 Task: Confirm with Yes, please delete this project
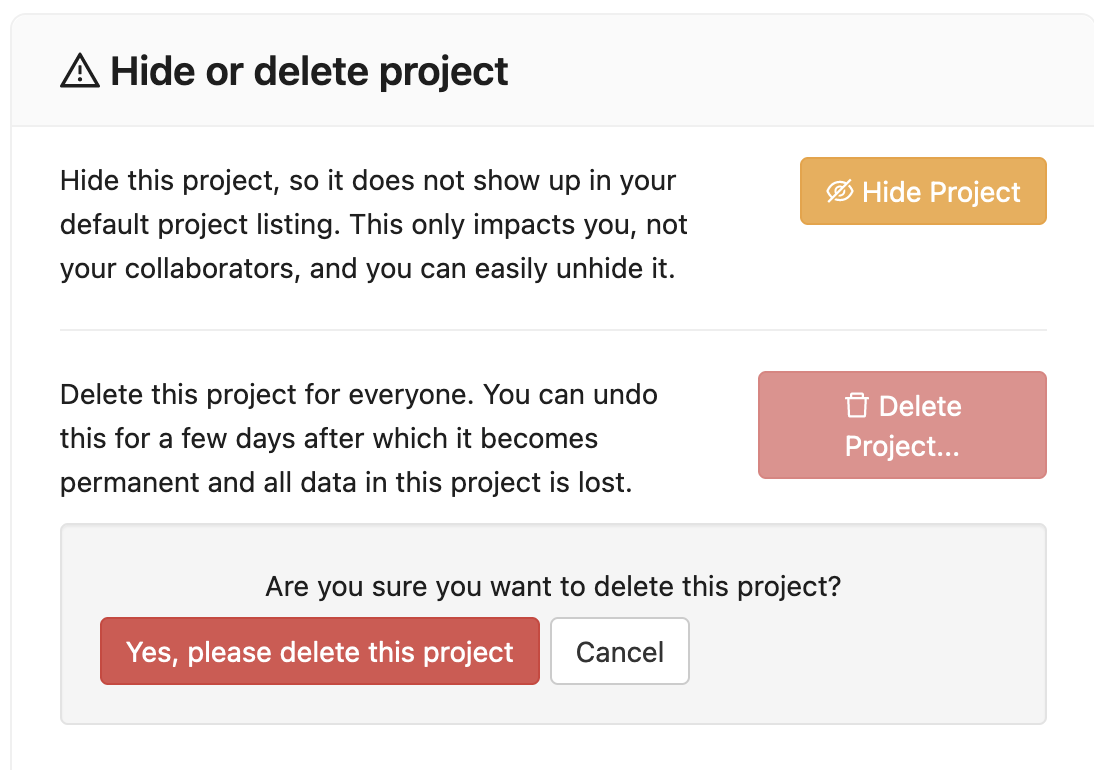[x=319, y=652]
